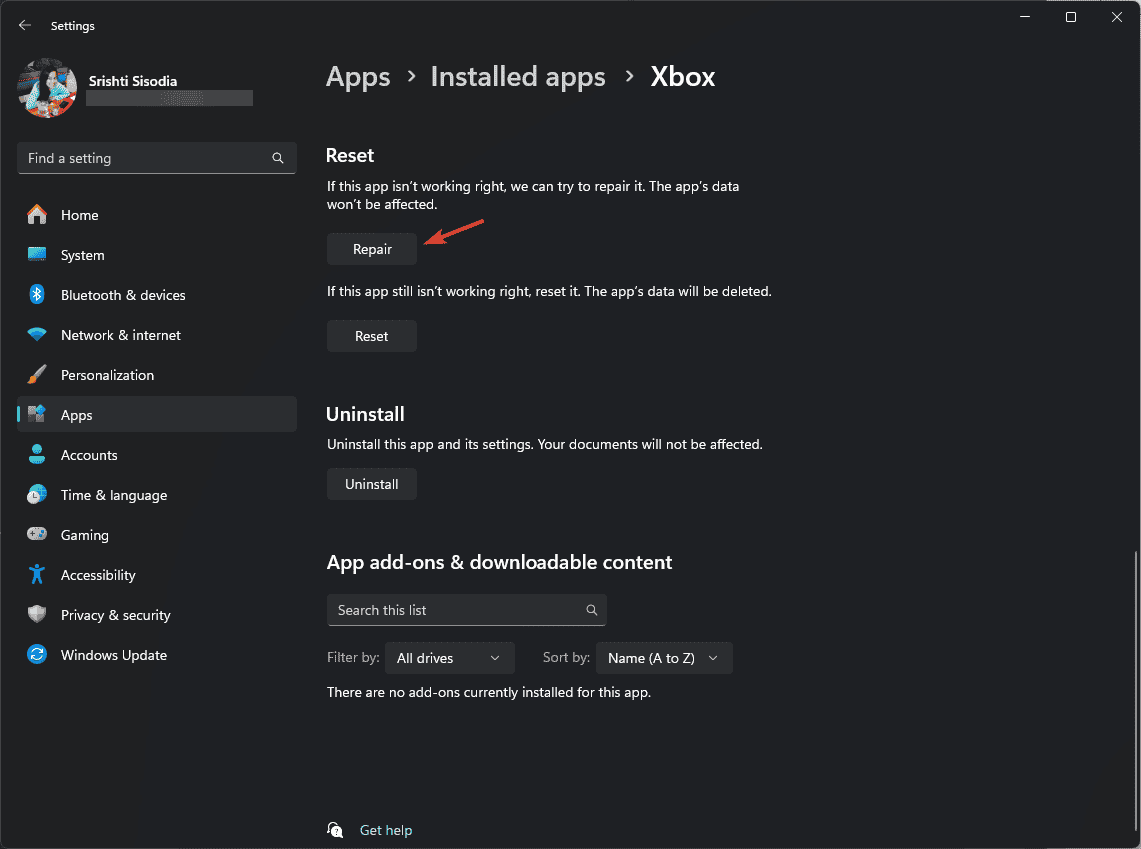The width and height of the screenshot is (1141, 849).
Task: Select Network & internet
Action: 156,335
